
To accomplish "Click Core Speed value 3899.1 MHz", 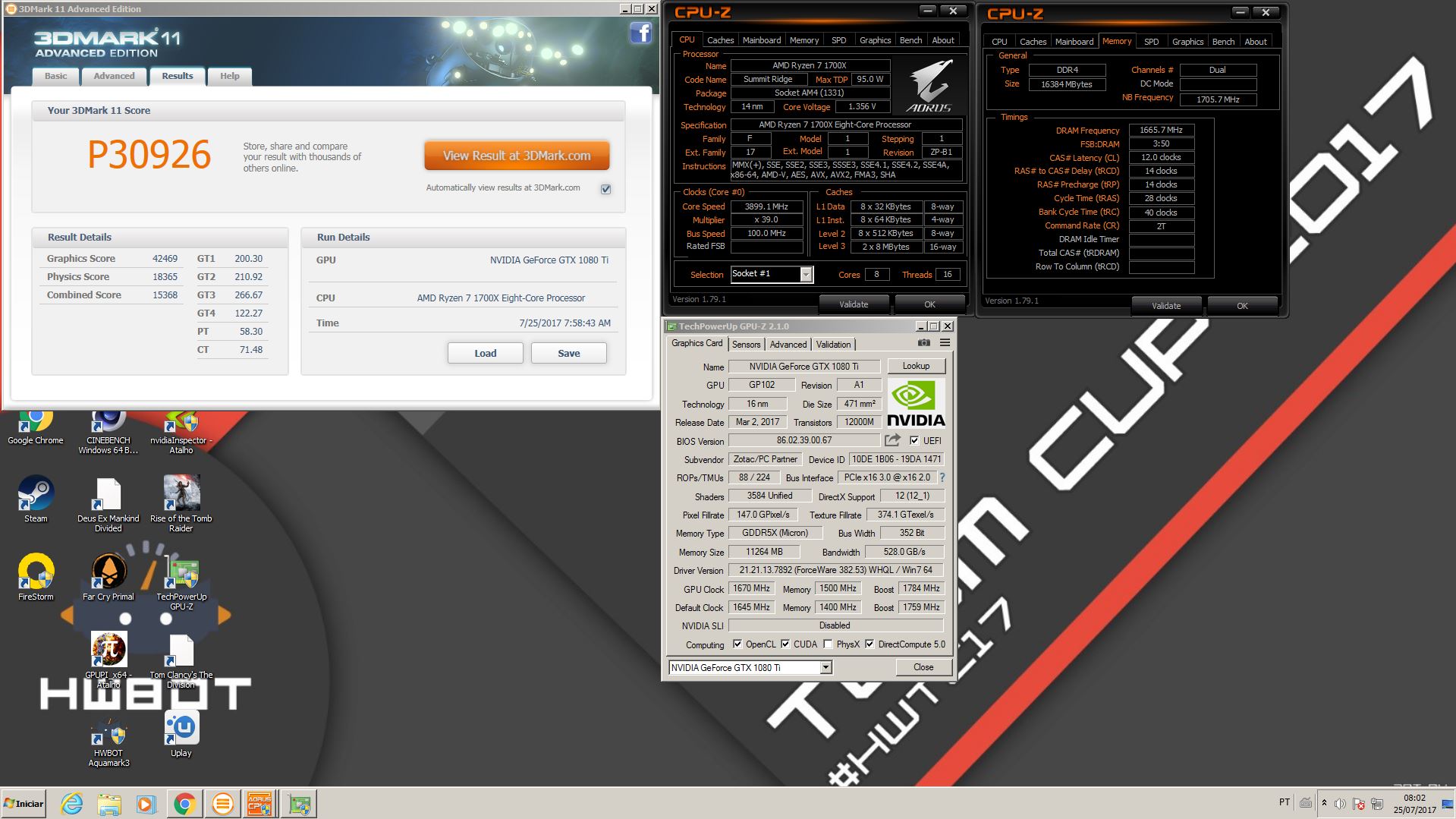I will tap(766, 206).
